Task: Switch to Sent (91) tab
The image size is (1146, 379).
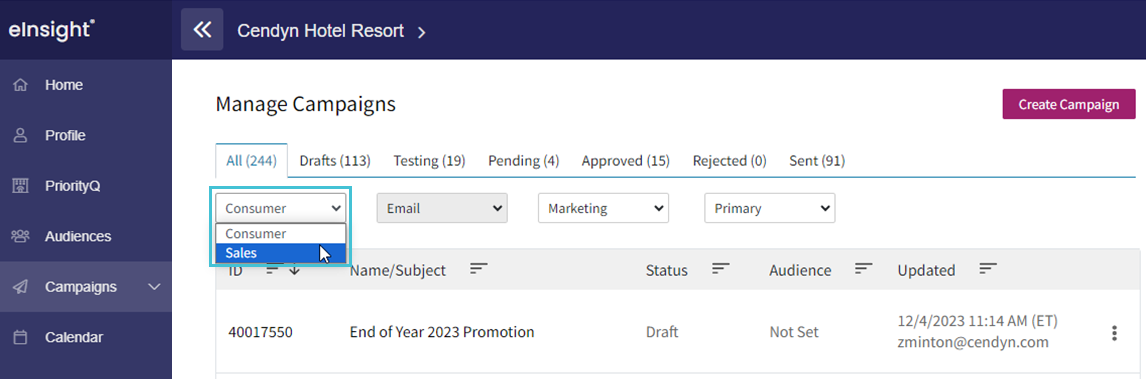Action: click(x=817, y=161)
